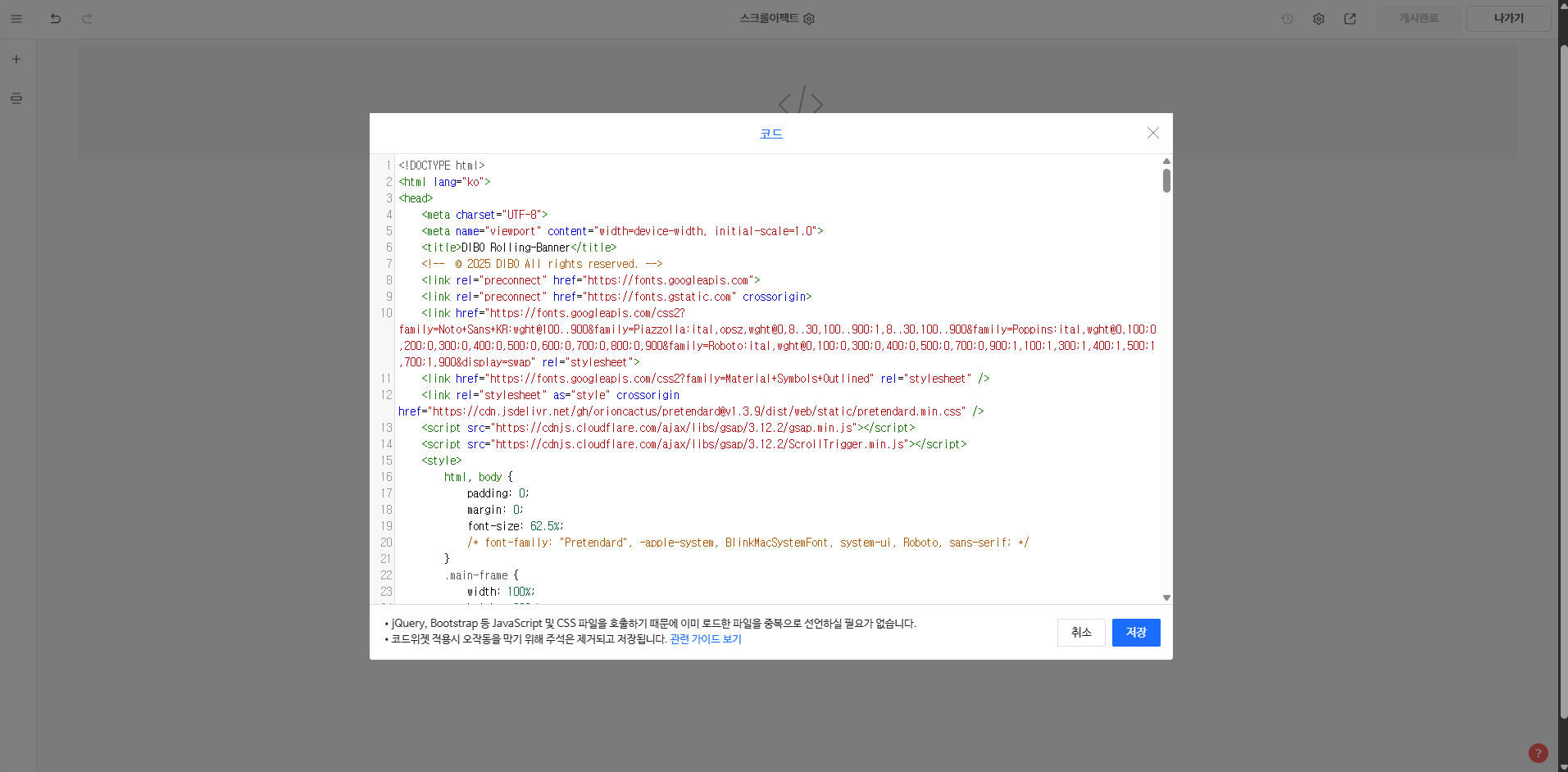Click the red help question mark icon
1568x772 pixels.
tap(1538, 753)
